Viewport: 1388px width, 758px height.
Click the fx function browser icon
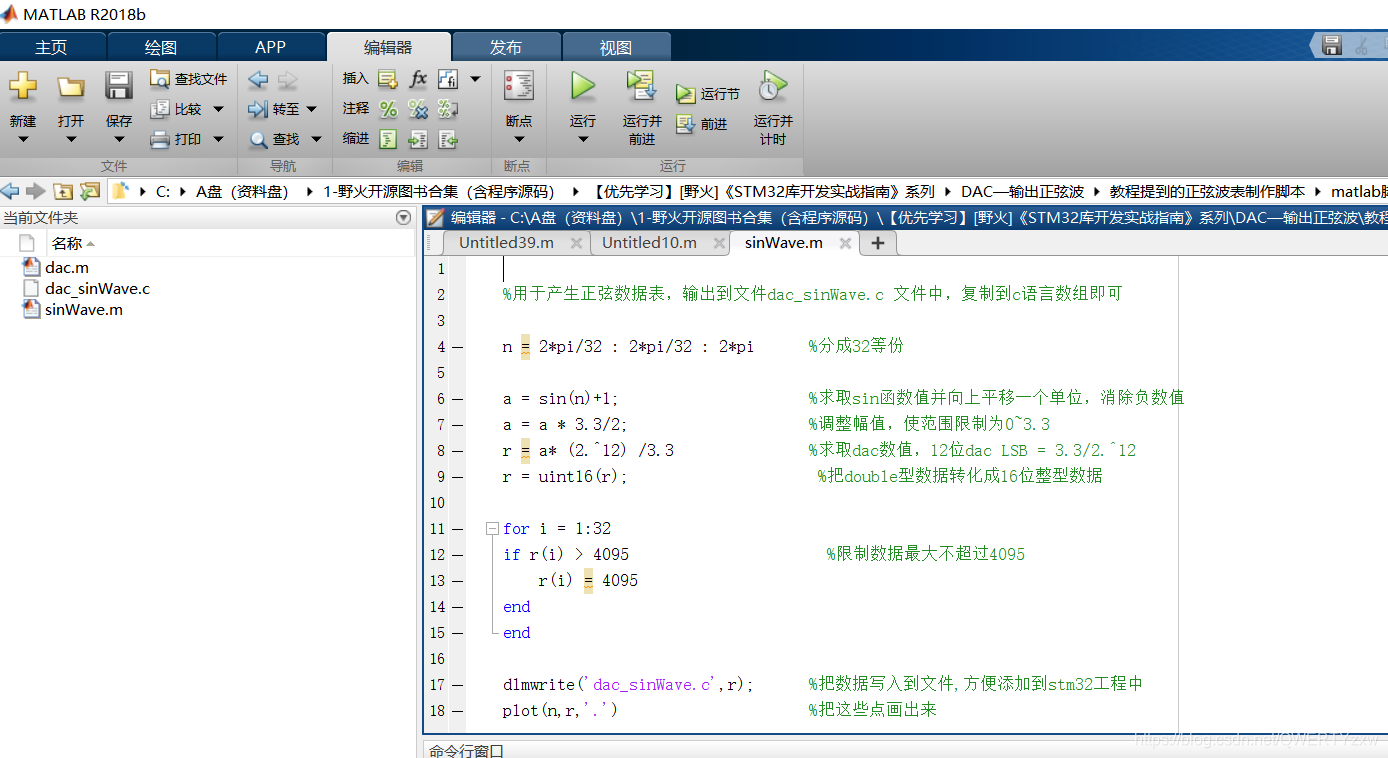point(418,79)
